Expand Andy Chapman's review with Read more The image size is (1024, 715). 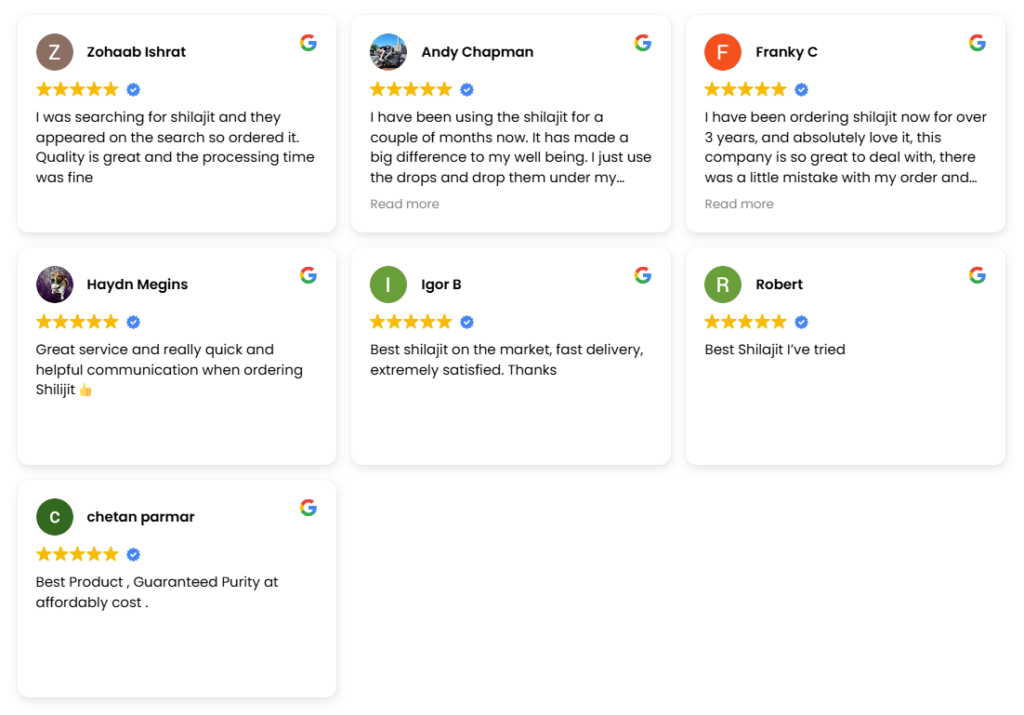tap(404, 203)
